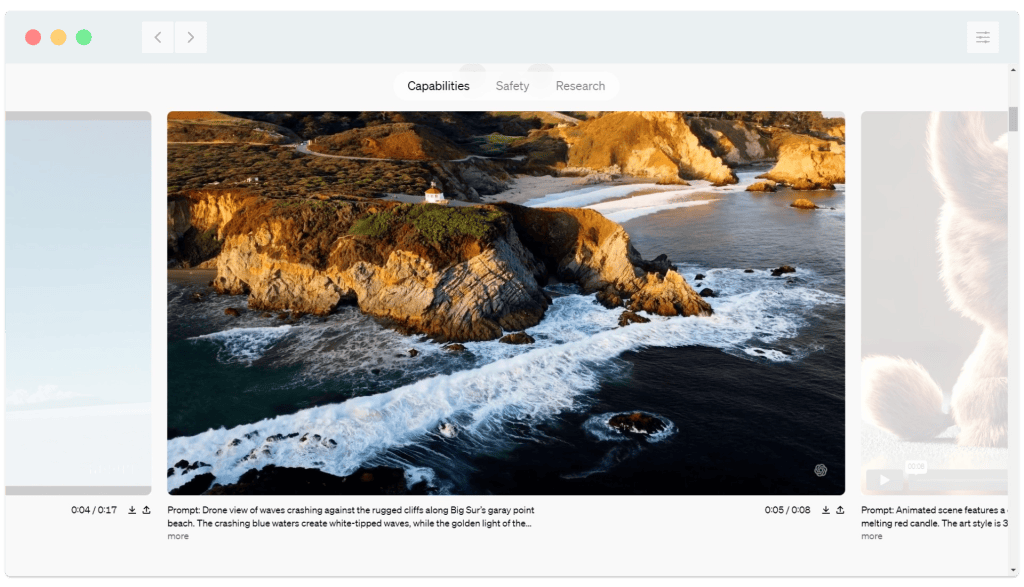
Task: Click the Big Sur coastal video
Action: (x=505, y=302)
